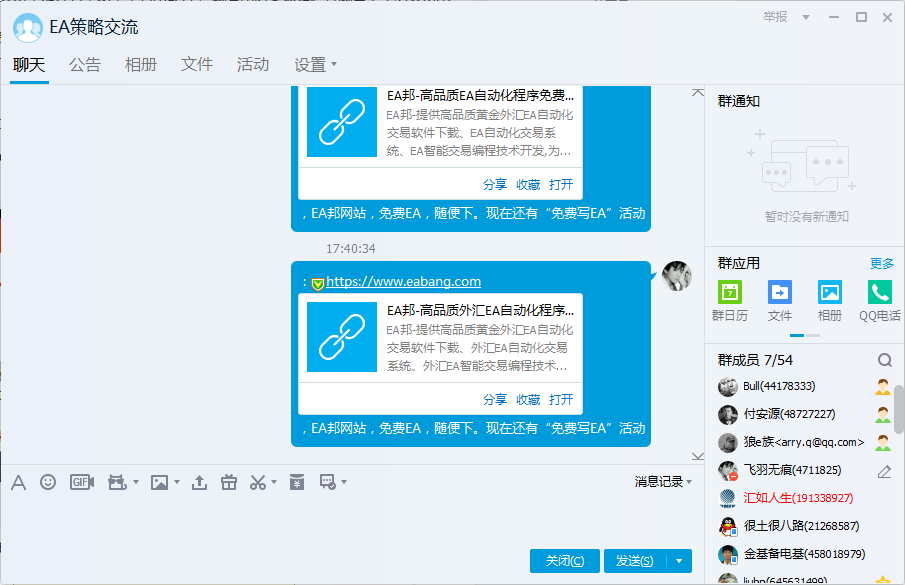Select member Bull(44178333)
Image resolution: width=905 pixels, height=585 pixels.
[x=805, y=387]
